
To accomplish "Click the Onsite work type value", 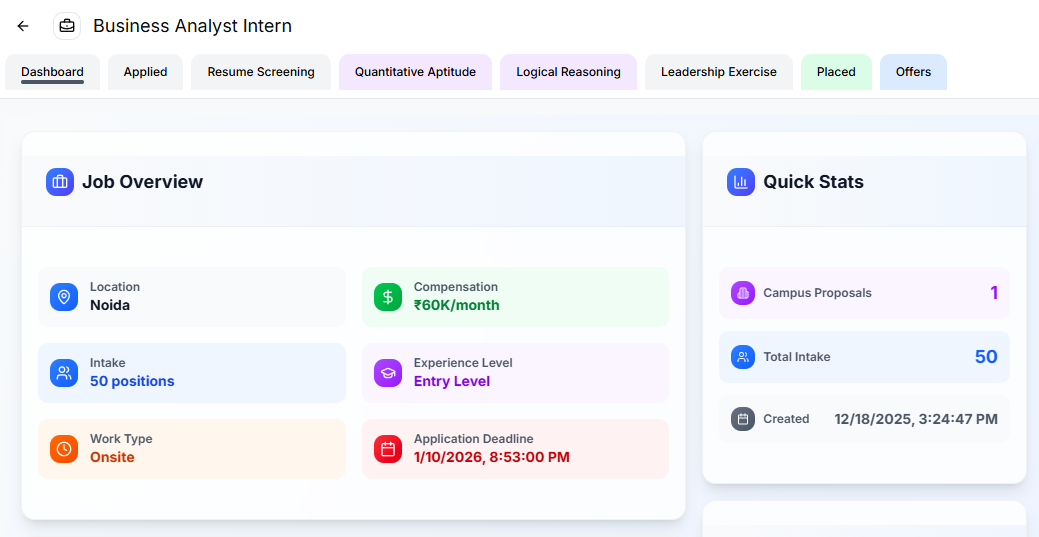I will [x=112, y=457].
